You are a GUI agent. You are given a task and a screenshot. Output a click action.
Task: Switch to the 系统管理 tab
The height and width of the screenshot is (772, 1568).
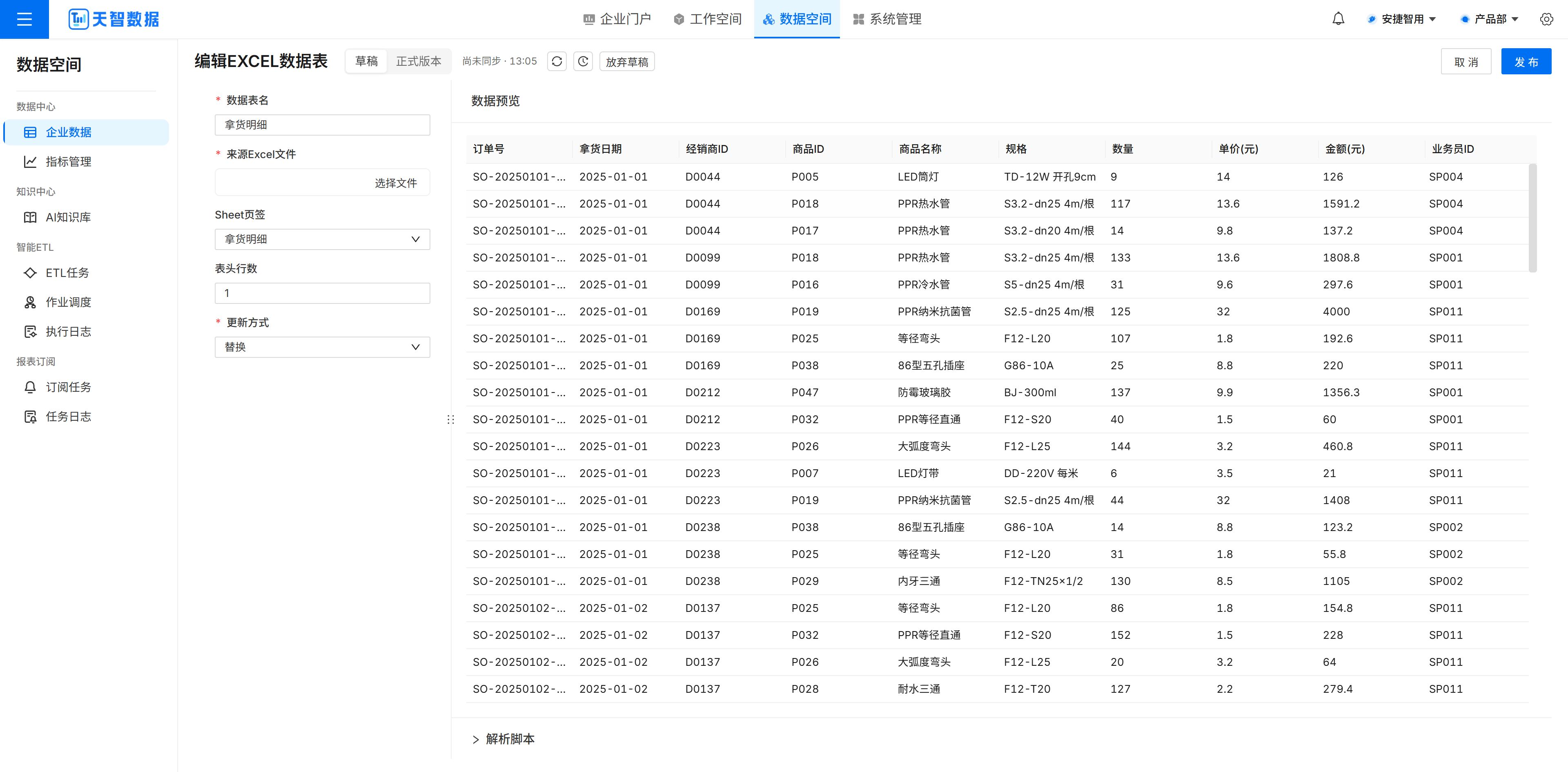887,20
